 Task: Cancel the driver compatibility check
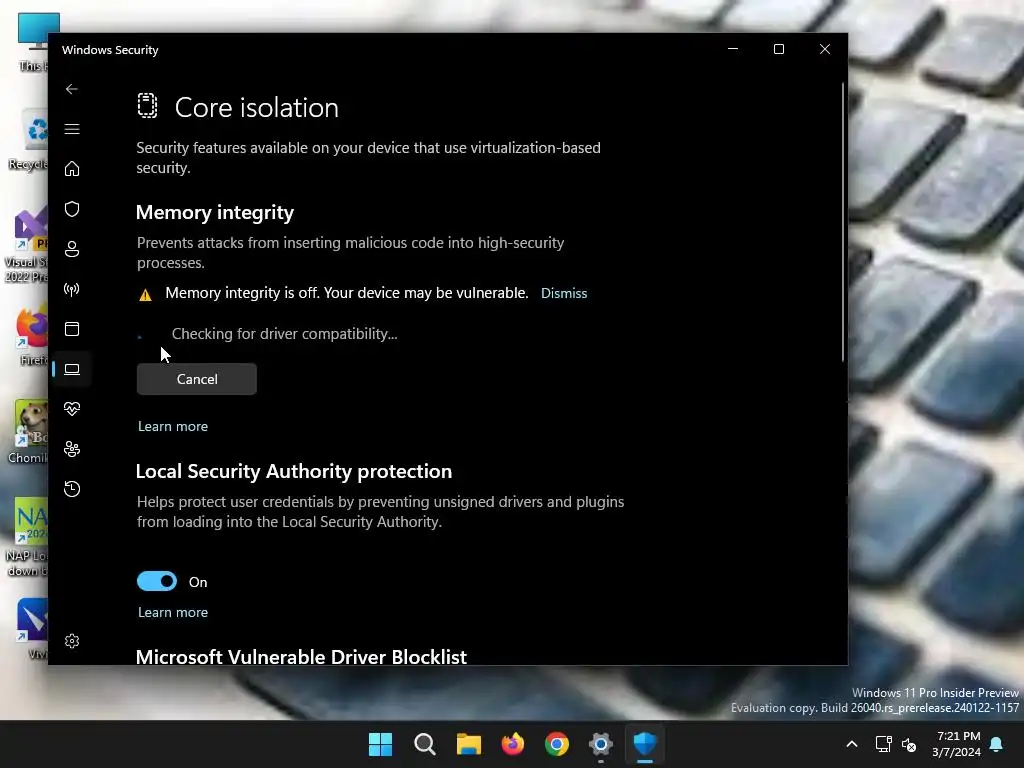pos(197,379)
